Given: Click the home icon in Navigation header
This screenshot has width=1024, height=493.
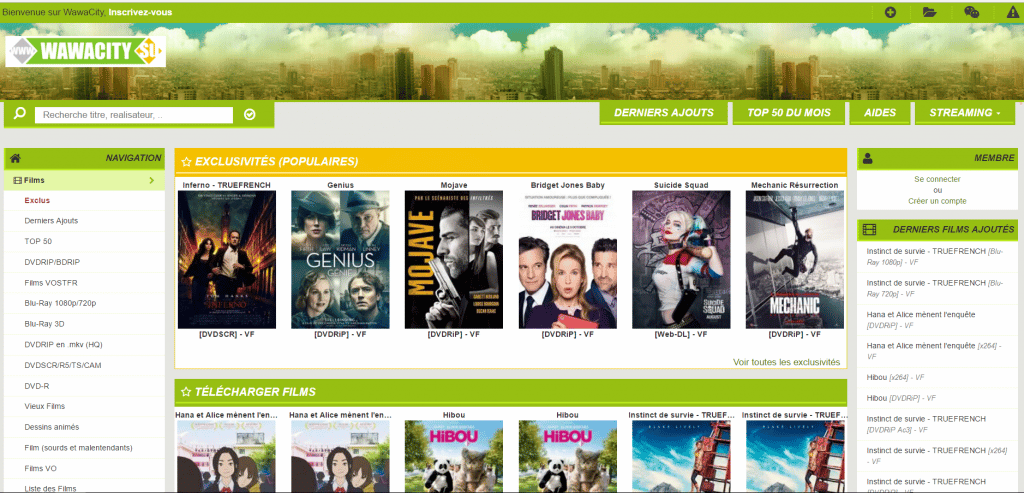Looking at the screenshot, I should pyautogui.click(x=16, y=158).
